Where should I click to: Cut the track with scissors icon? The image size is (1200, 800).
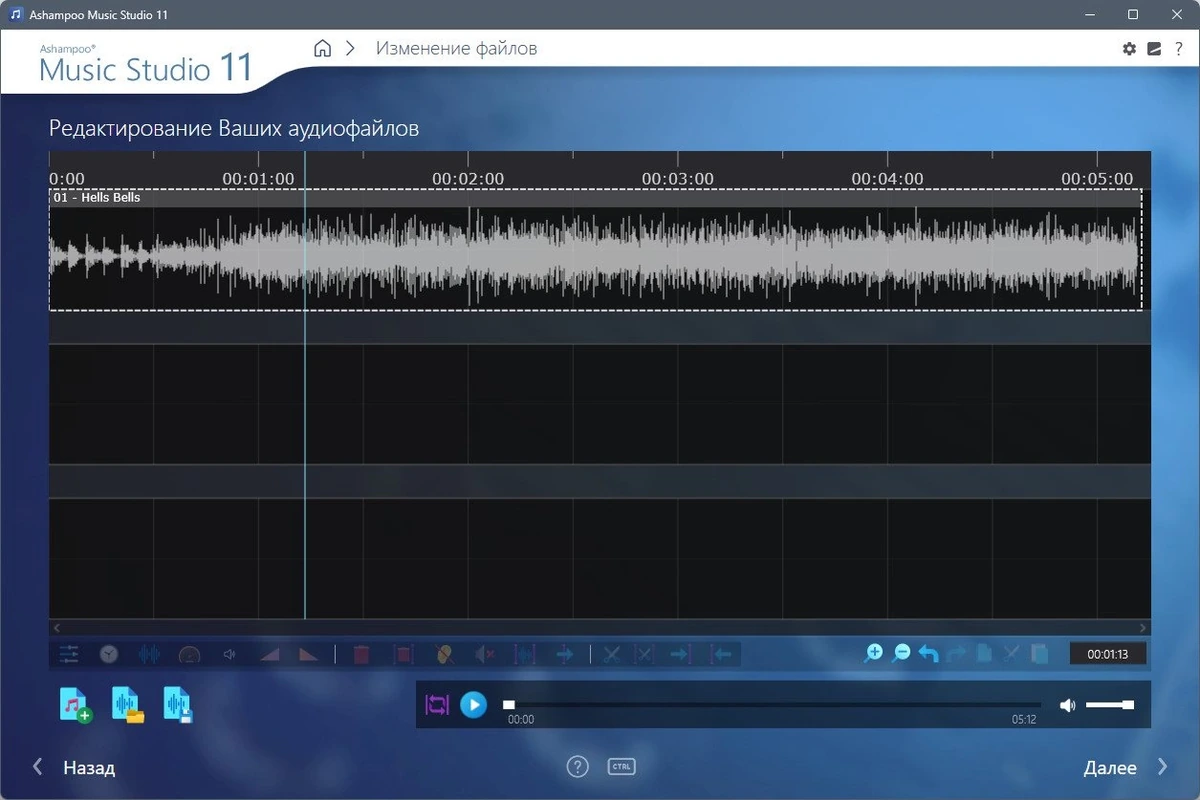[x=613, y=655]
